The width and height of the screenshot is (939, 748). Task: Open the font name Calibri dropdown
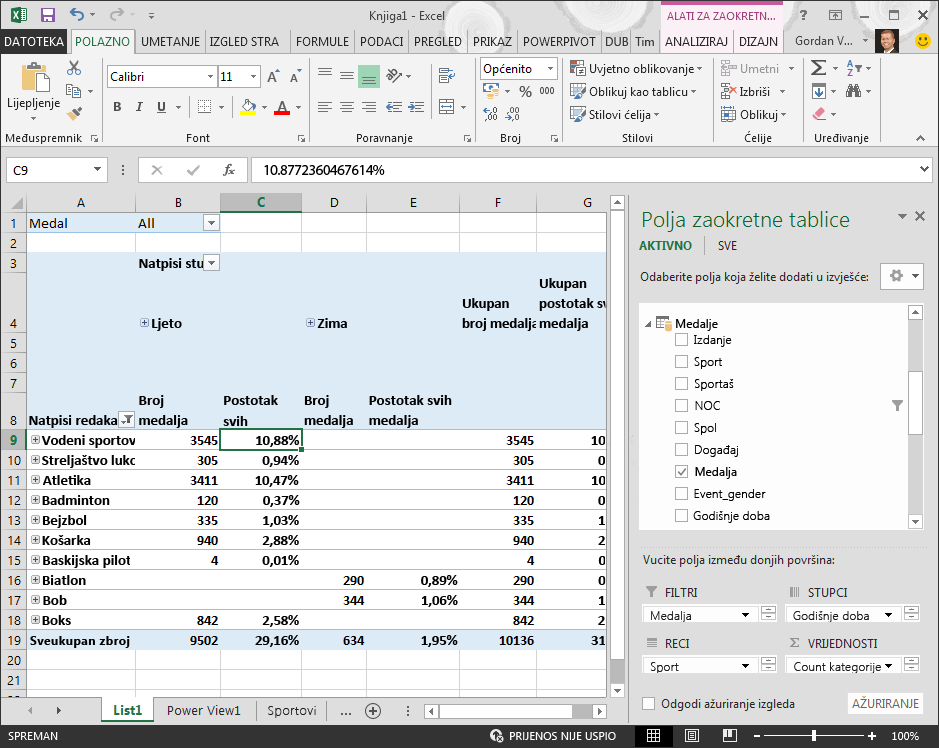tap(210, 77)
